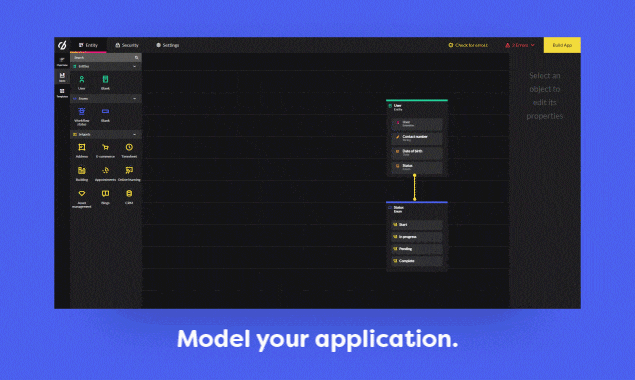
Task: Open the Settings tab
Action: 168,45
